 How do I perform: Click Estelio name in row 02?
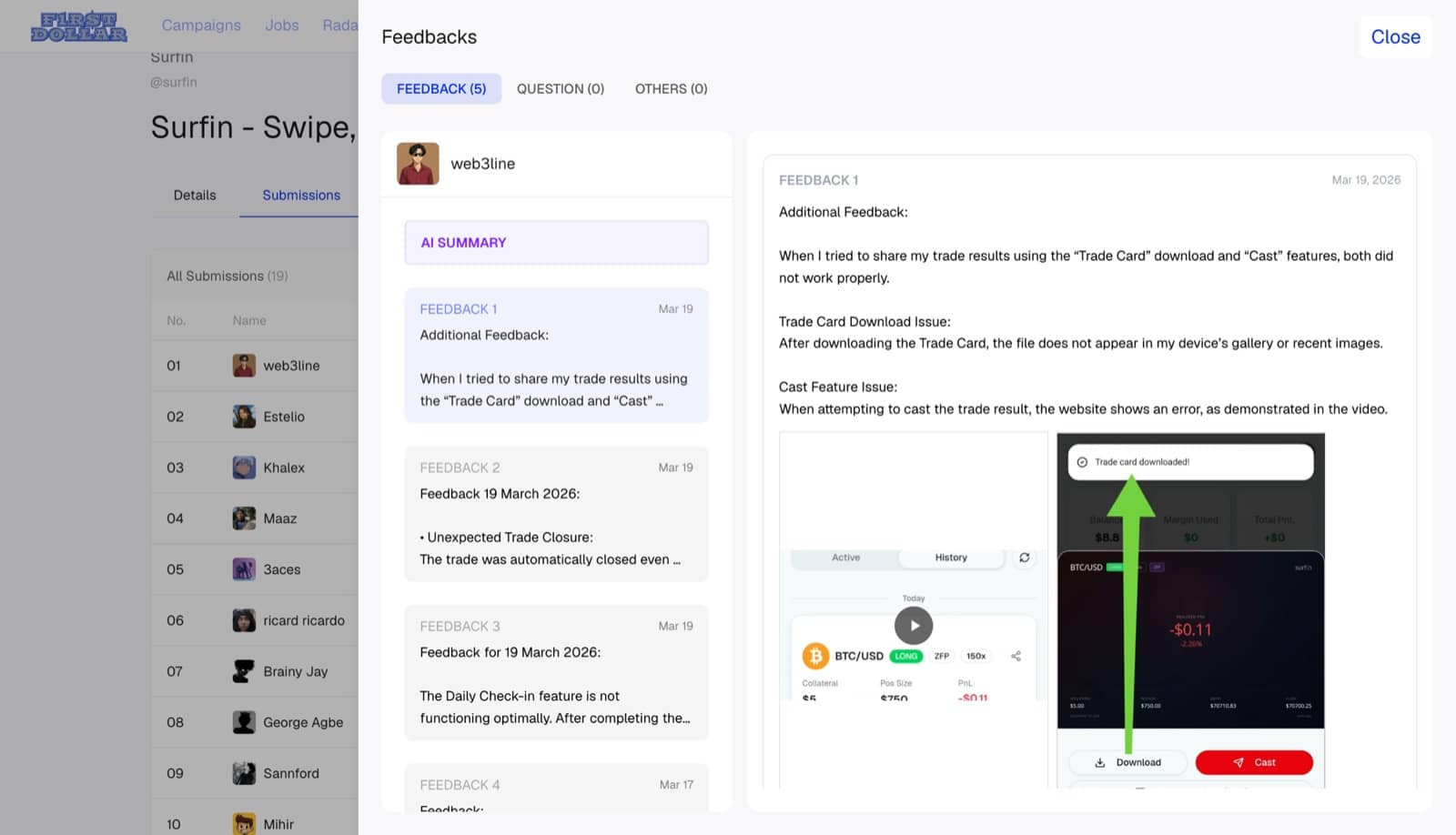pyautogui.click(x=284, y=417)
